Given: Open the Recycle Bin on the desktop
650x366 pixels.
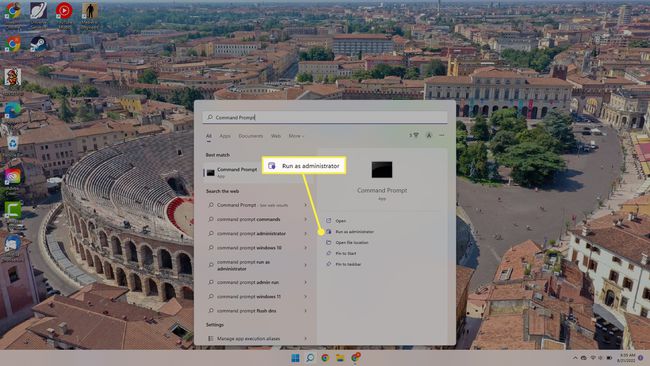Looking at the screenshot, I should [13, 143].
